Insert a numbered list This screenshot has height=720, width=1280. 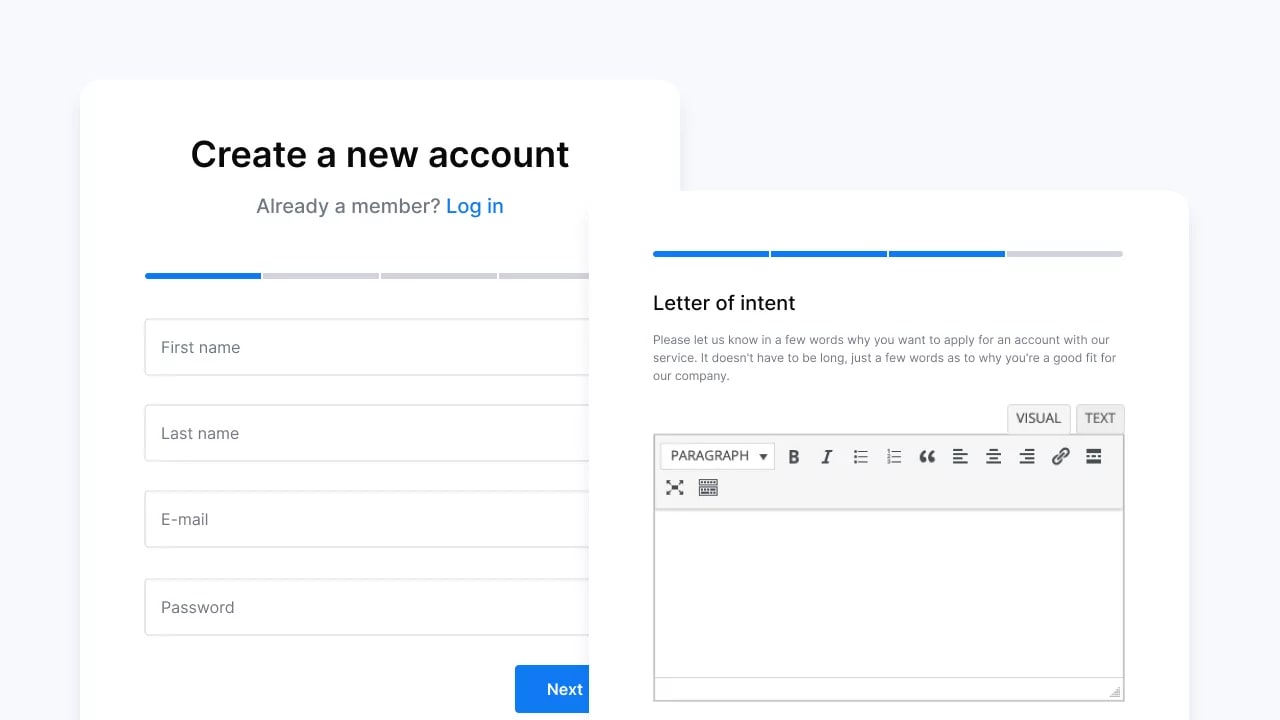tap(894, 457)
